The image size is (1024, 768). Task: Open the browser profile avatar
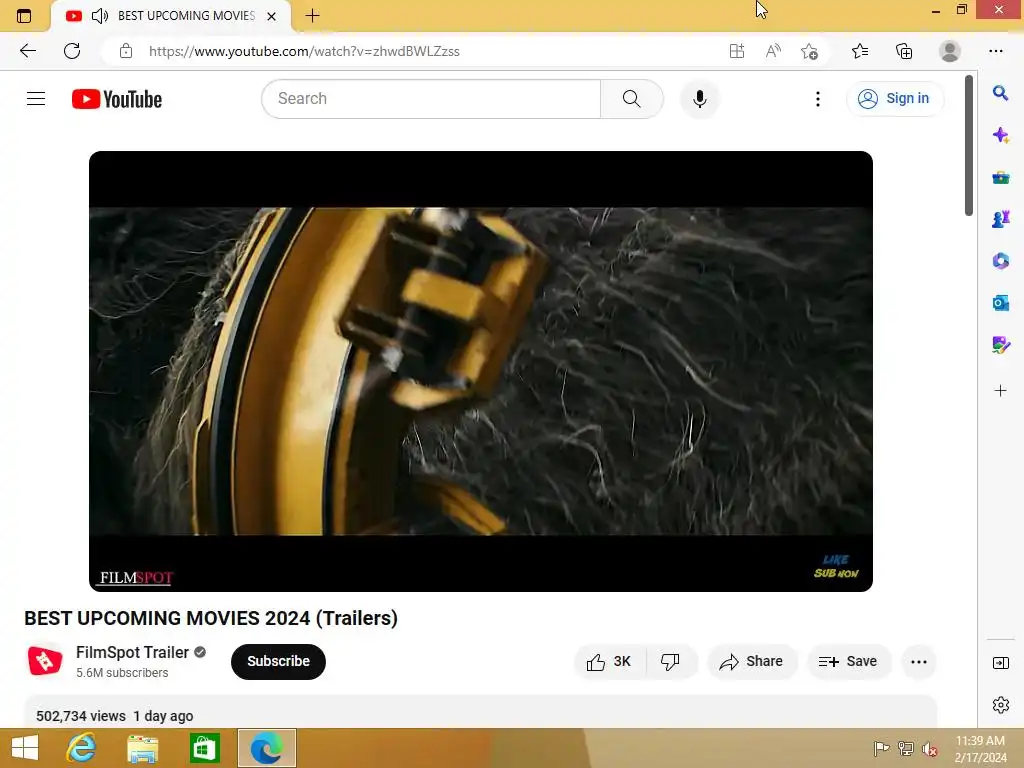[950, 51]
